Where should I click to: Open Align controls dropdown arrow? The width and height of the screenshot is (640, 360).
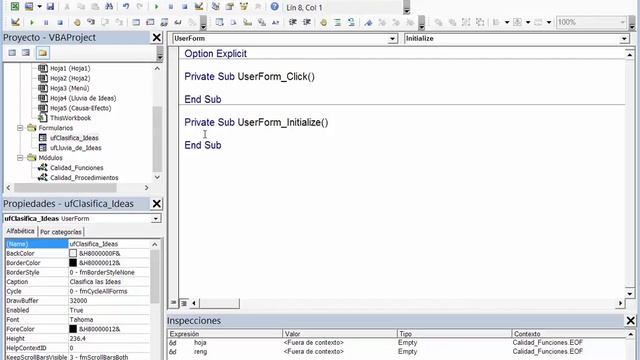[x=507, y=22]
